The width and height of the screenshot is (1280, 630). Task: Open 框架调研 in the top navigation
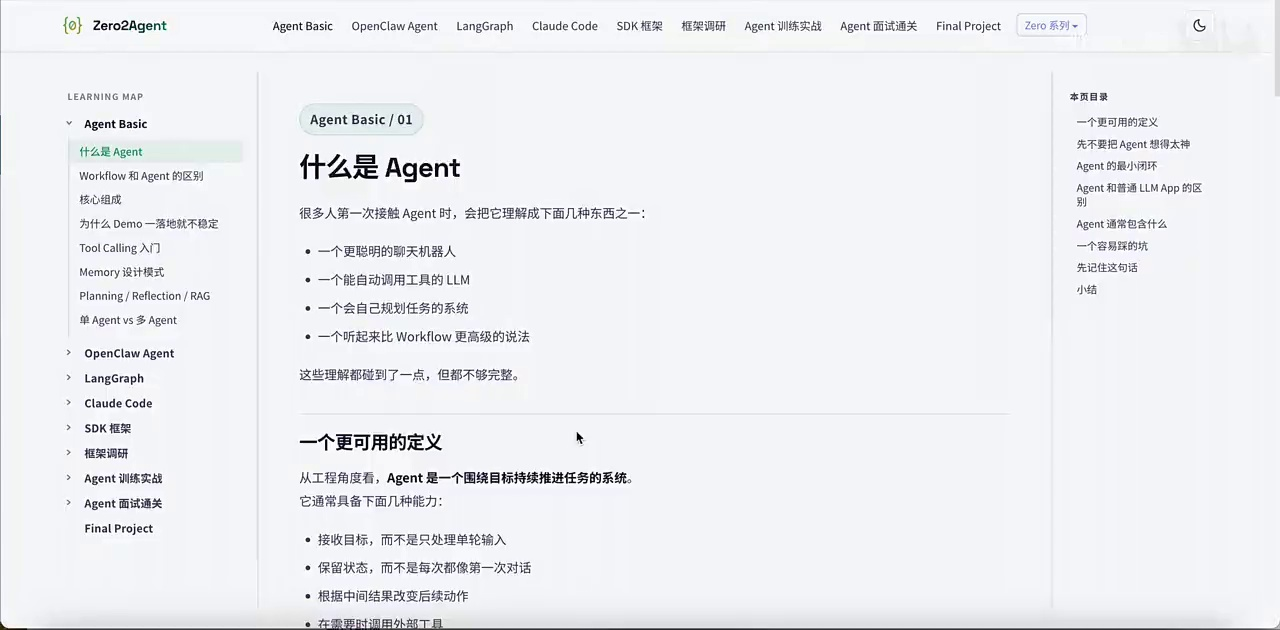pyautogui.click(x=703, y=26)
